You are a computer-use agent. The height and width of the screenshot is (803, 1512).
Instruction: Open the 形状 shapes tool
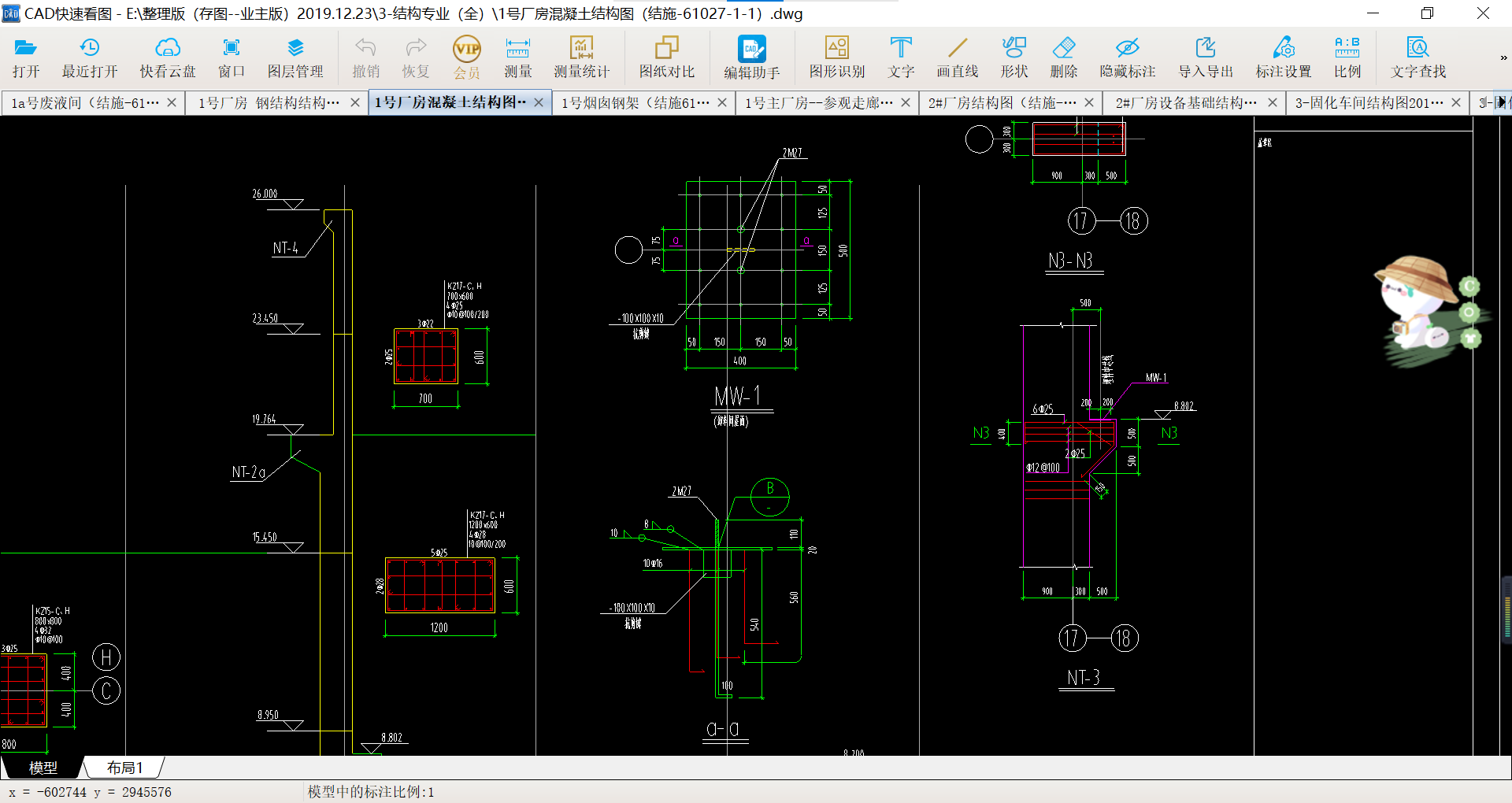pyautogui.click(x=1014, y=57)
